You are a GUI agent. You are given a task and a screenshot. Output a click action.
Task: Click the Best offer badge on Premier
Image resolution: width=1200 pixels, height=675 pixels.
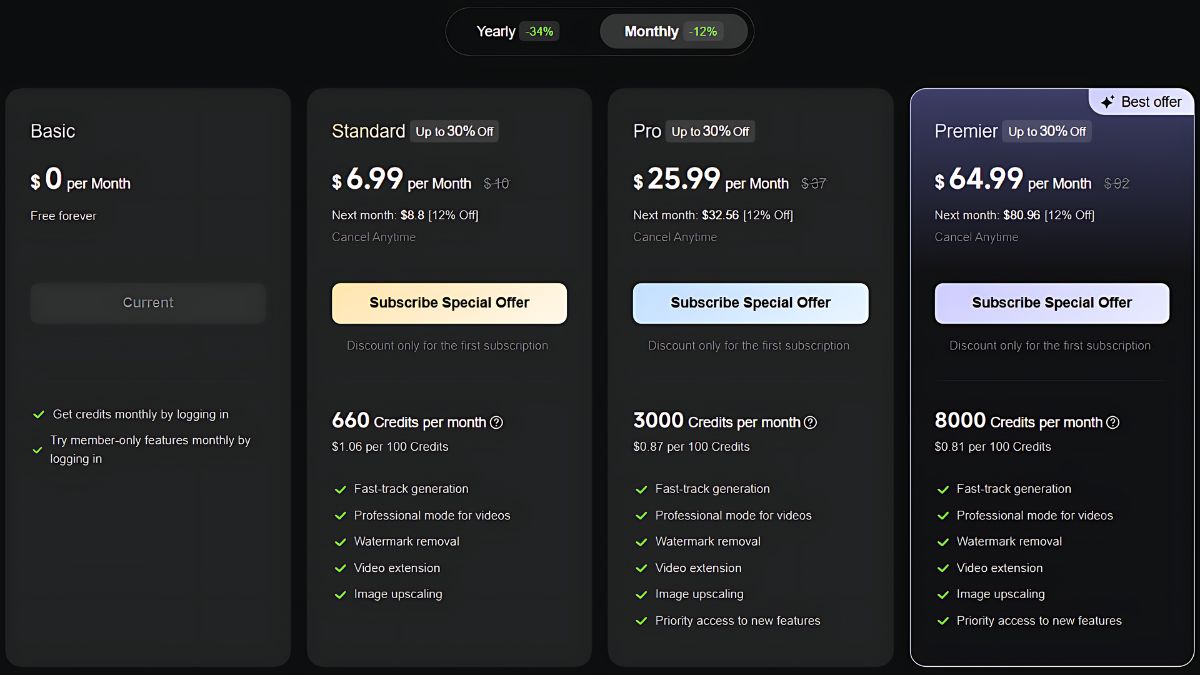pyautogui.click(x=1141, y=102)
